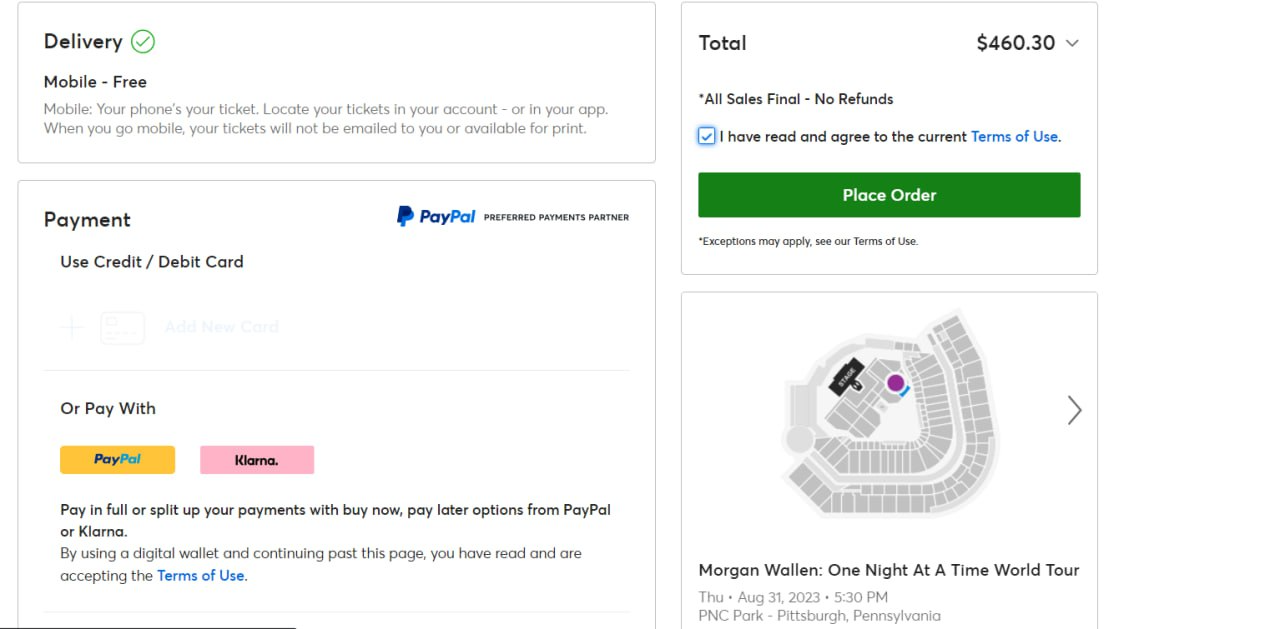This screenshot has height=629, width=1280.
Task: Select the Mobile - Free delivery option
Action: coord(95,82)
